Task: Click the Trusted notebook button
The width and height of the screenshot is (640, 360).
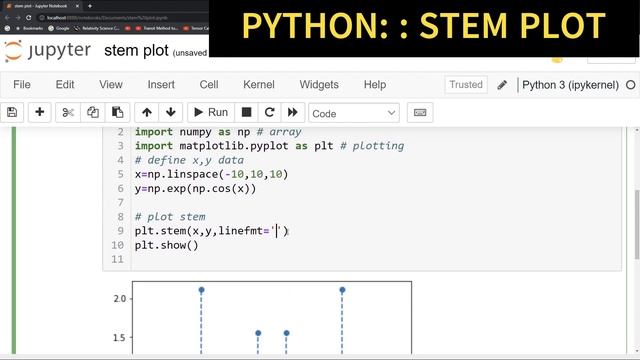Action: 466,84
